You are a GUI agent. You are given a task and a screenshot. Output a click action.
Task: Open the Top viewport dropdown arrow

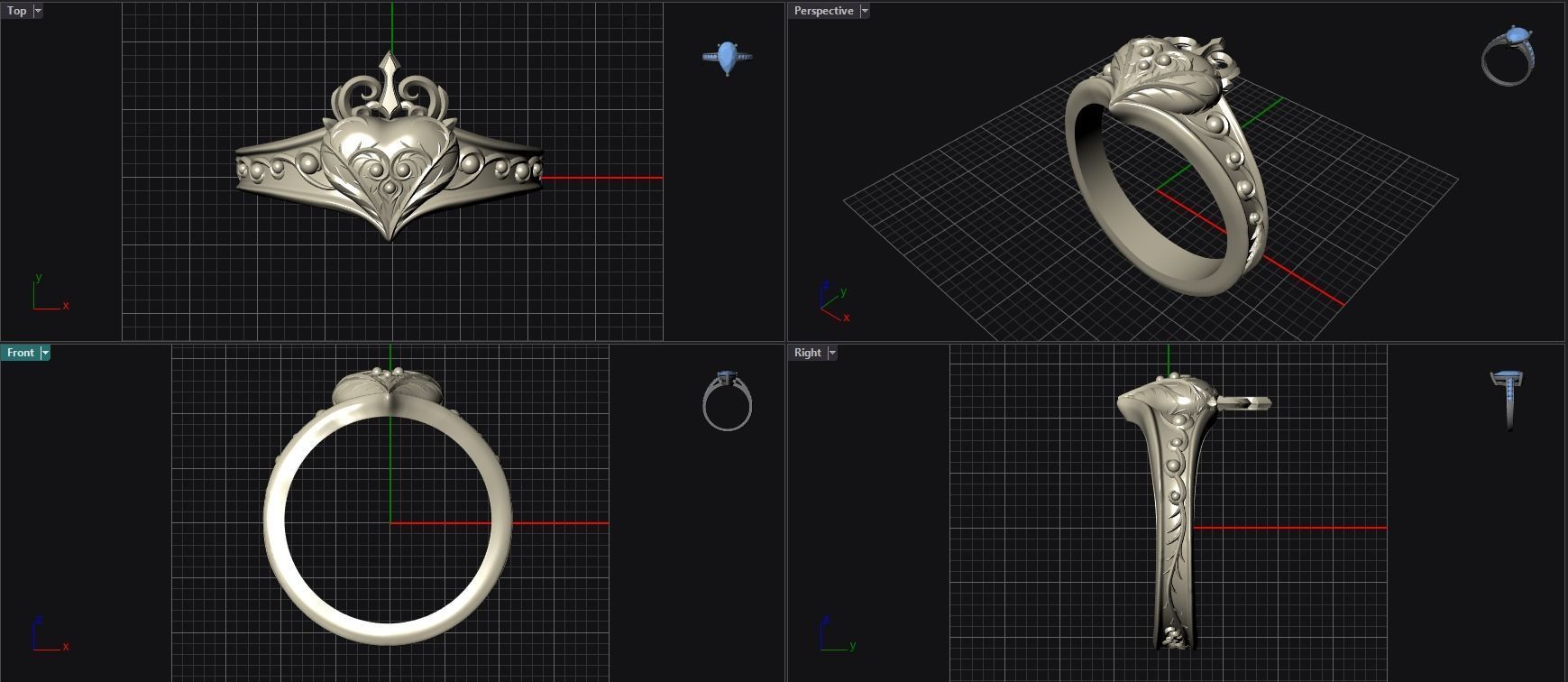coord(38,11)
